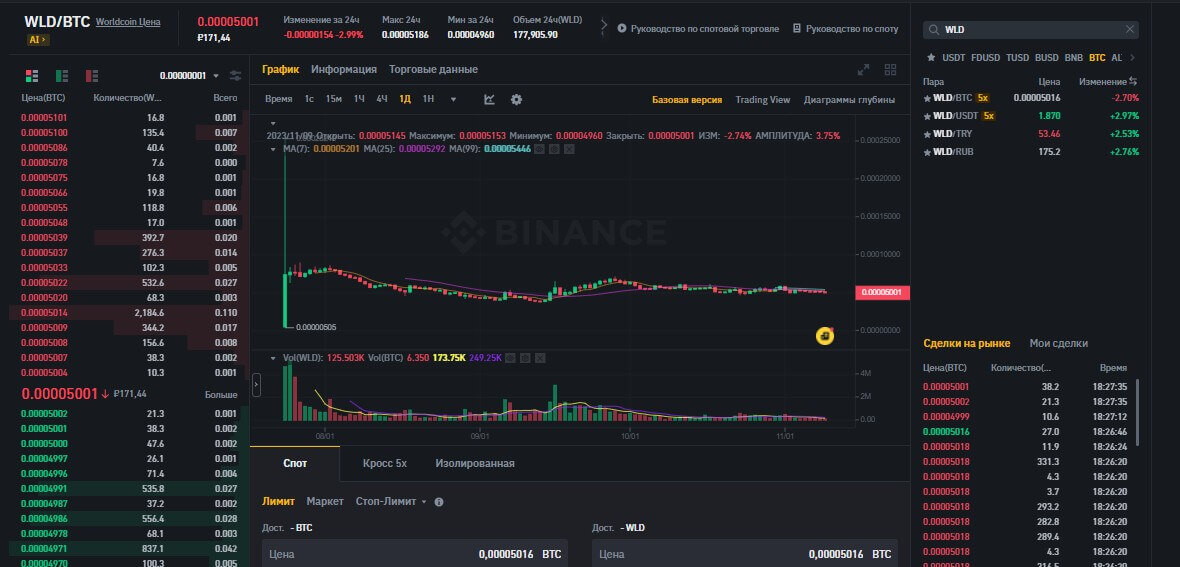Select the Кросс 5x margin tab
Screen dimensions: 1180x567
384,463
